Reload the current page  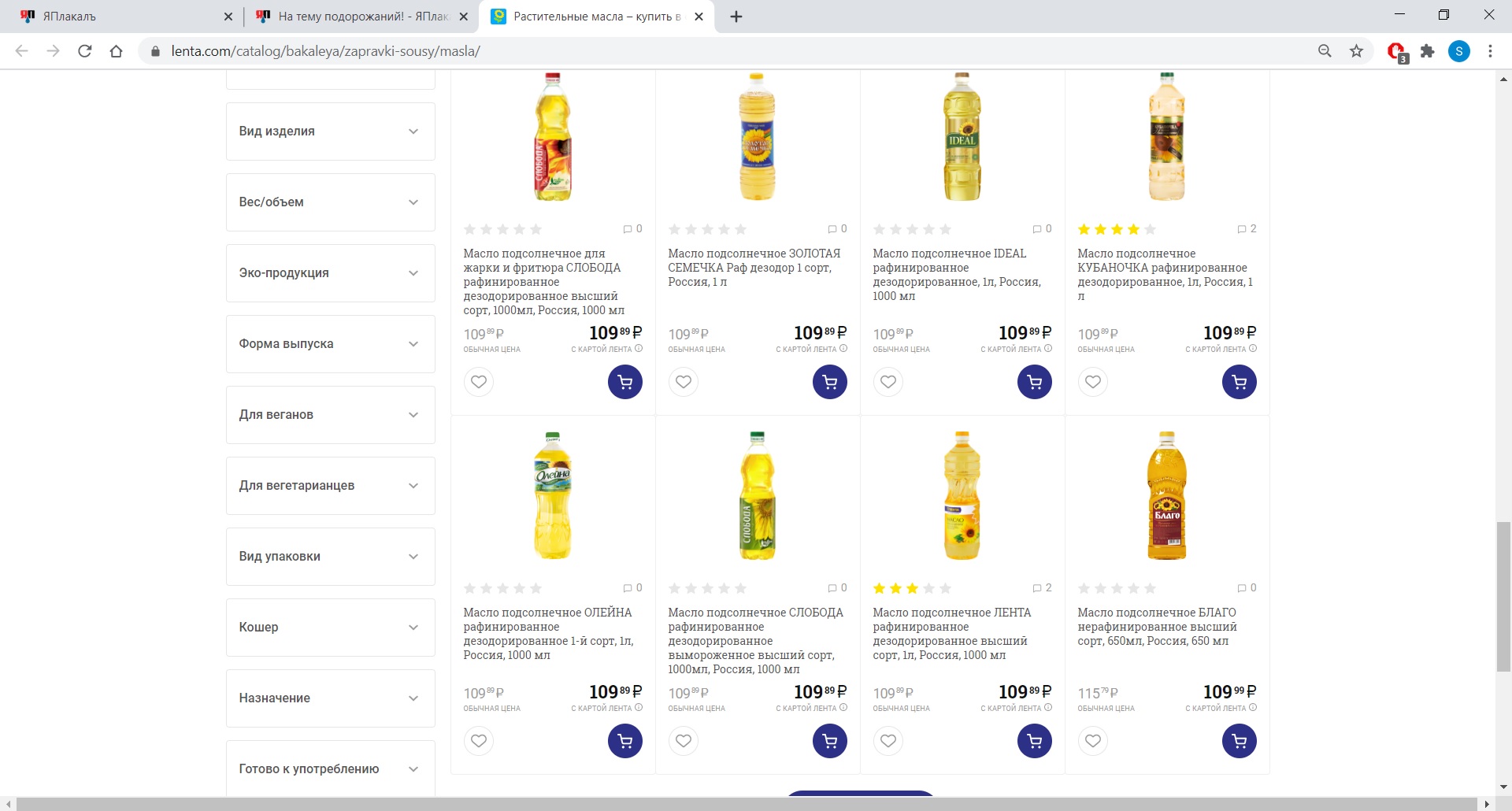[x=85, y=51]
